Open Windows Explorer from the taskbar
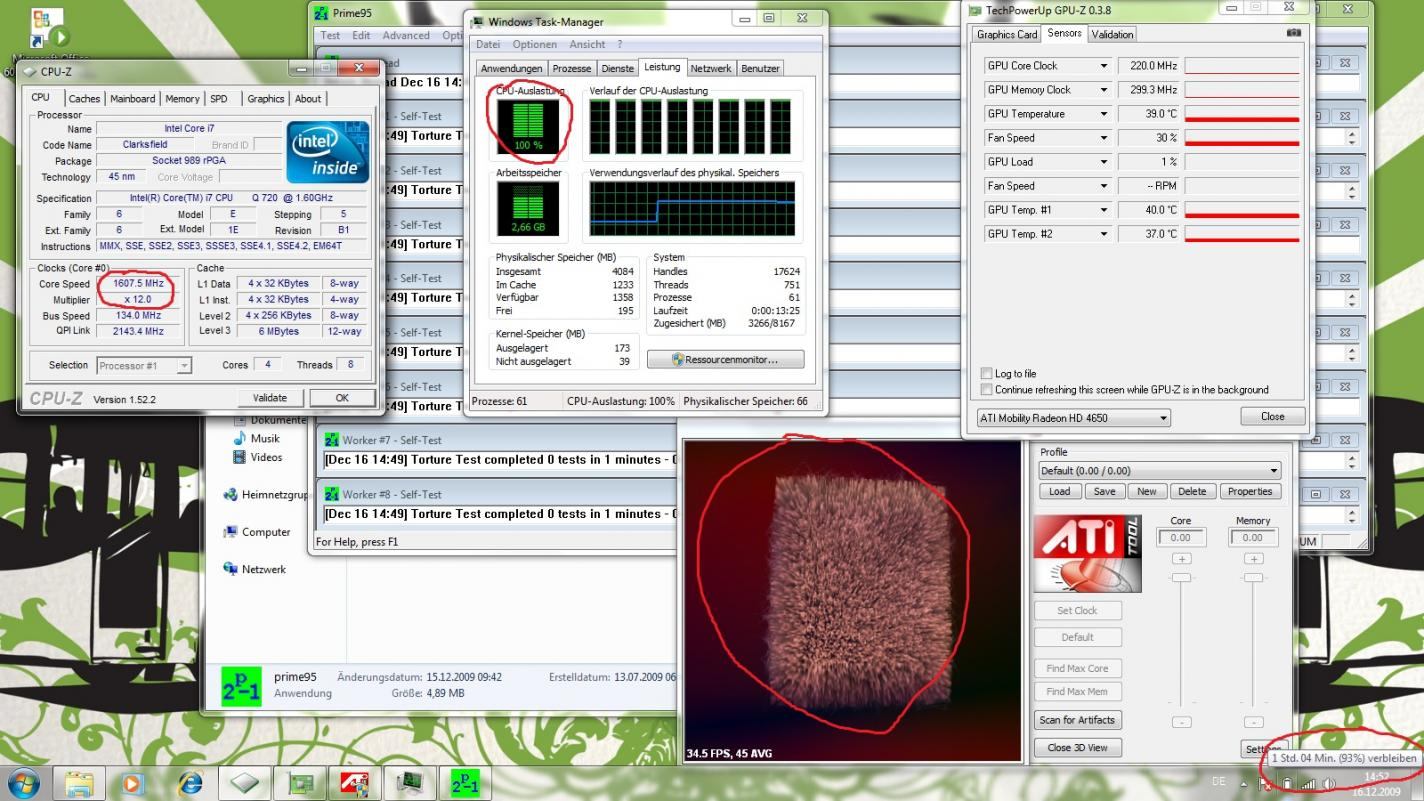 click(x=79, y=782)
